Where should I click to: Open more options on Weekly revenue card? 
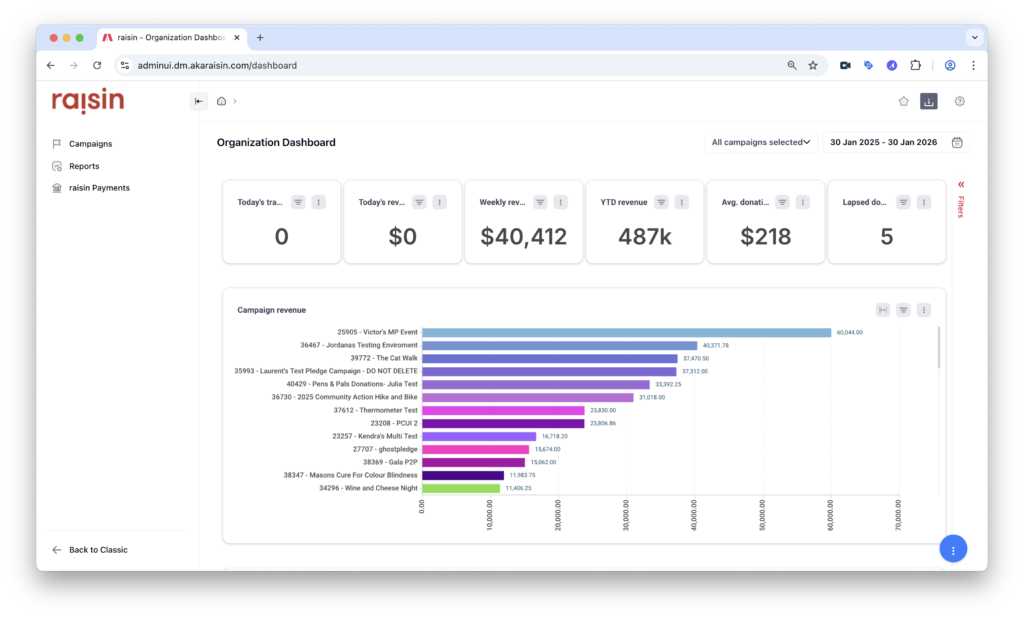(x=560, y=202)
